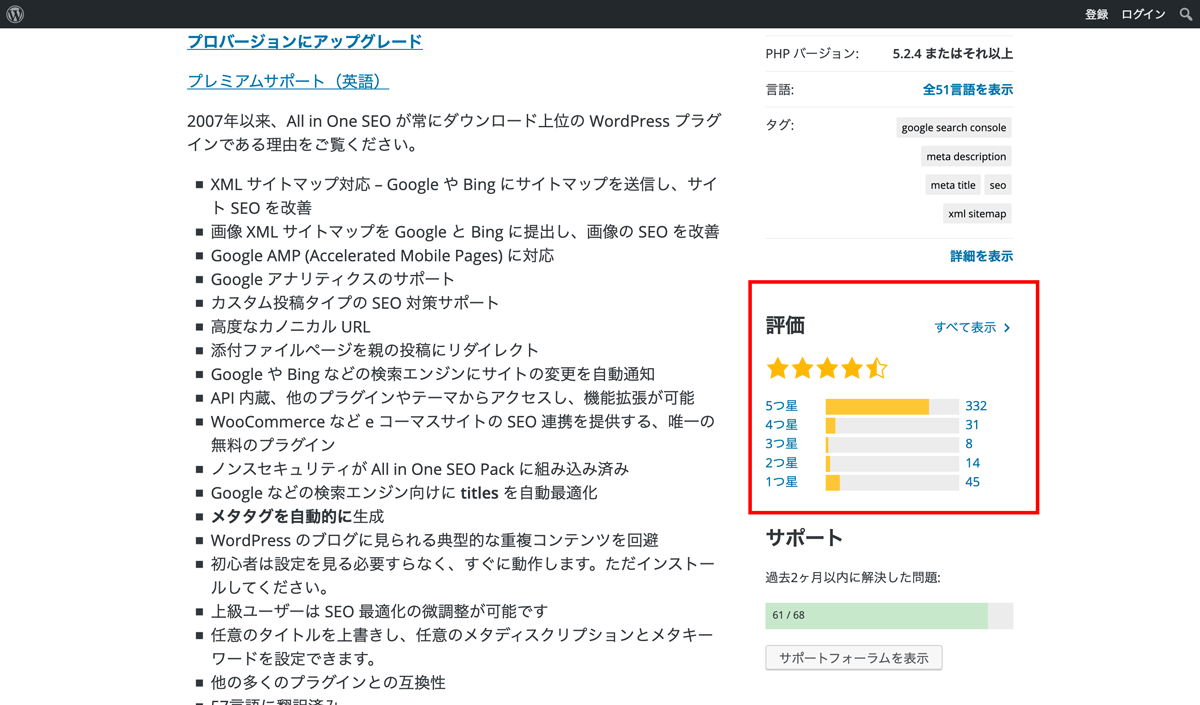The image size is (1200, 705).
Task: Click the サポート heading
Action: pos(804,537)
